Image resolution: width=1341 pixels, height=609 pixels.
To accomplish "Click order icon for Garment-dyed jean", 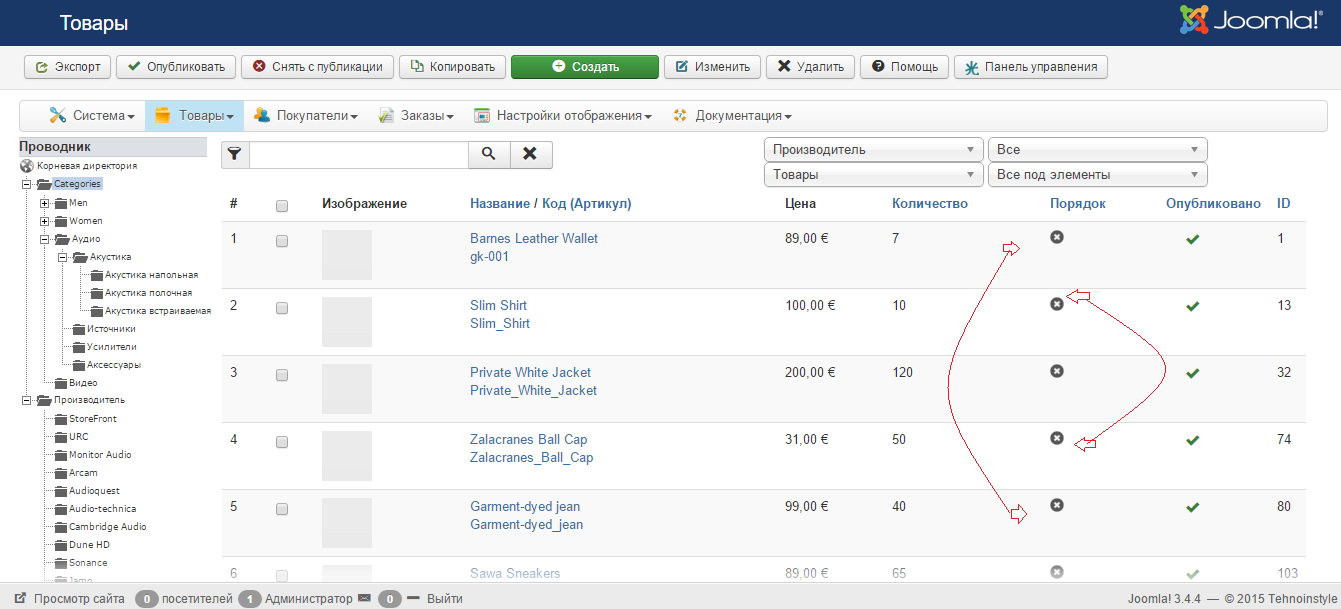I will click(1057, 505).
